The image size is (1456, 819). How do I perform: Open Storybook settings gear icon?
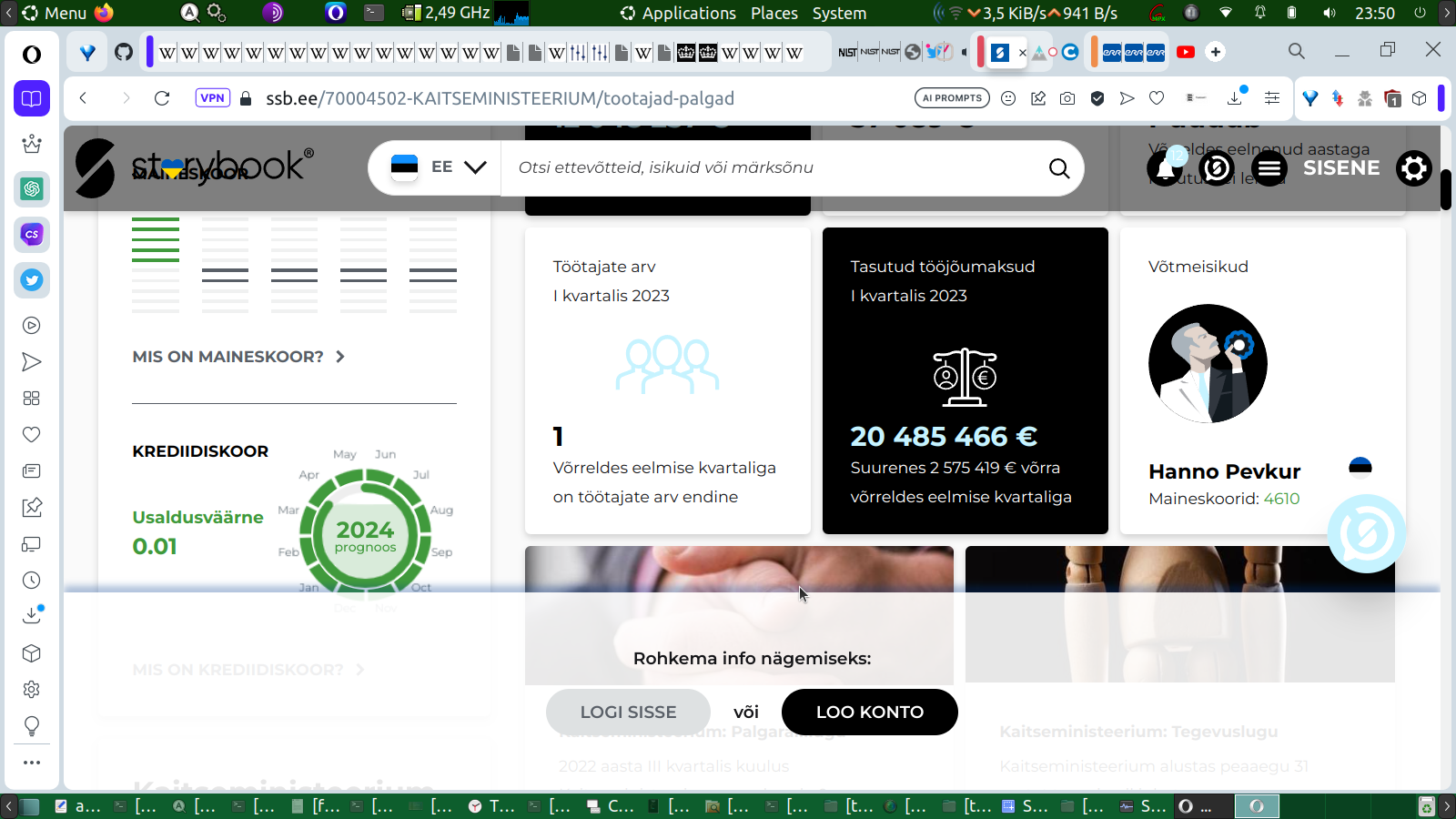tap(1414, 168)
